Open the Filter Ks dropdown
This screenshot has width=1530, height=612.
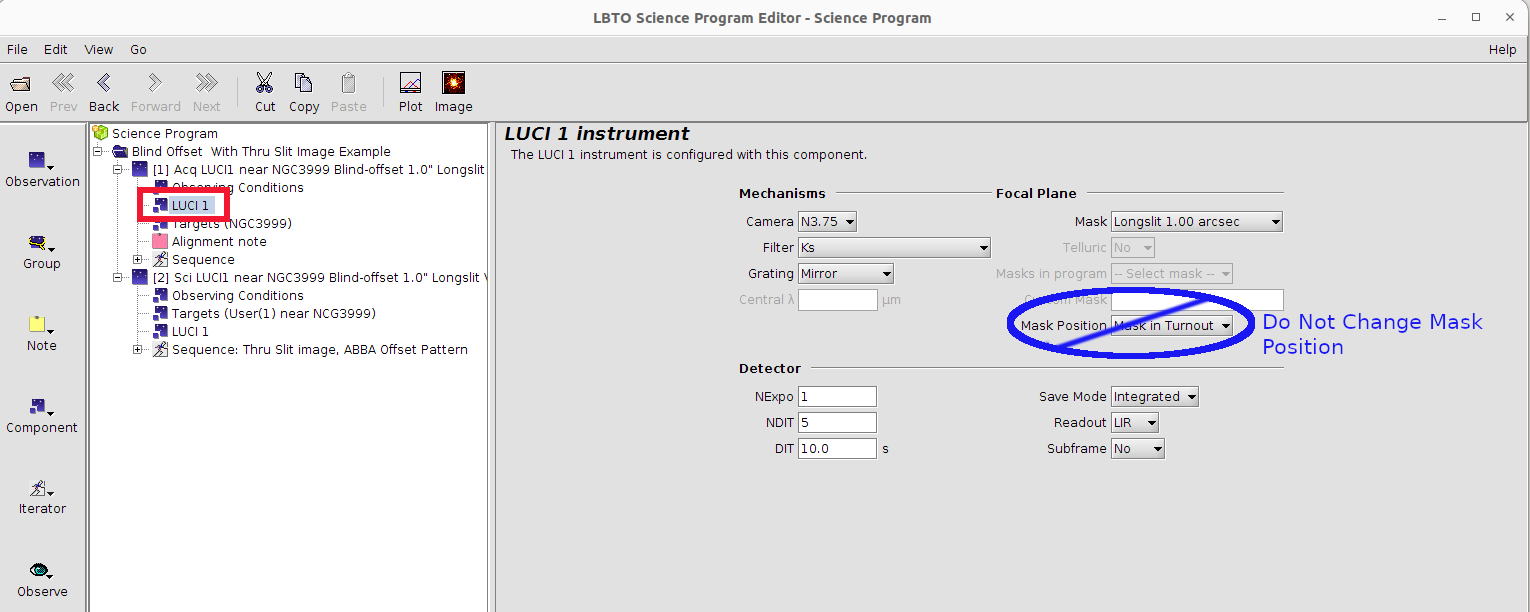tap(893, 248)
